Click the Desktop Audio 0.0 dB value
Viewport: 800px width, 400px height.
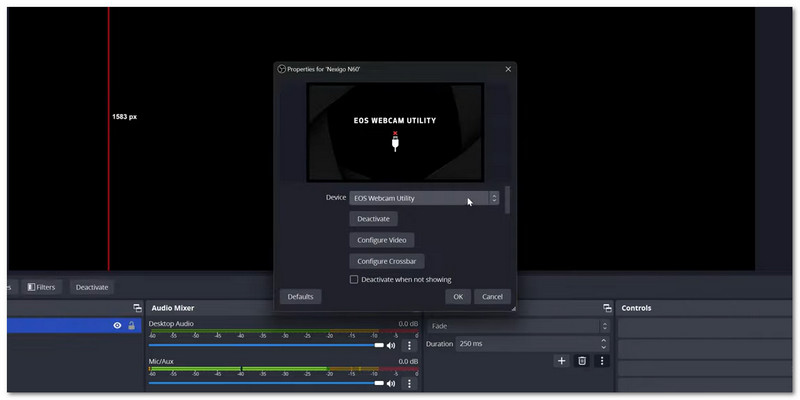[408, 324]
